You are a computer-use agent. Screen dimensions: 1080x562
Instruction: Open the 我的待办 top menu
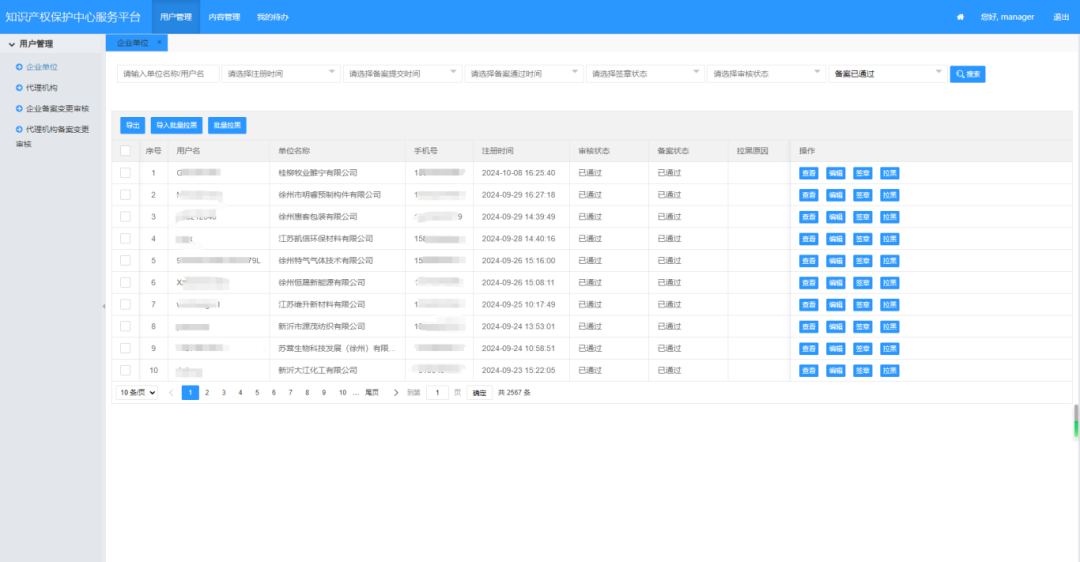(272, 17)
